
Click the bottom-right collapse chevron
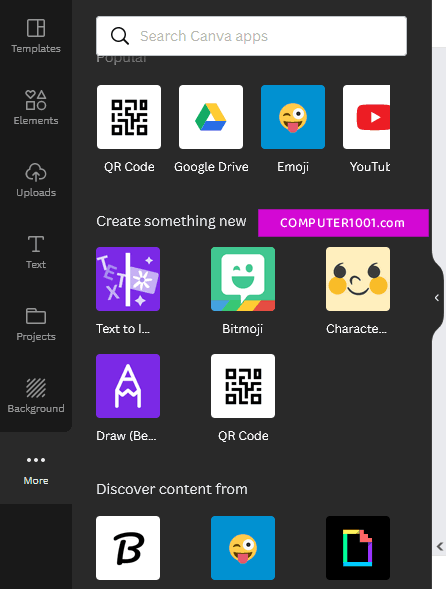click(440, 546)
